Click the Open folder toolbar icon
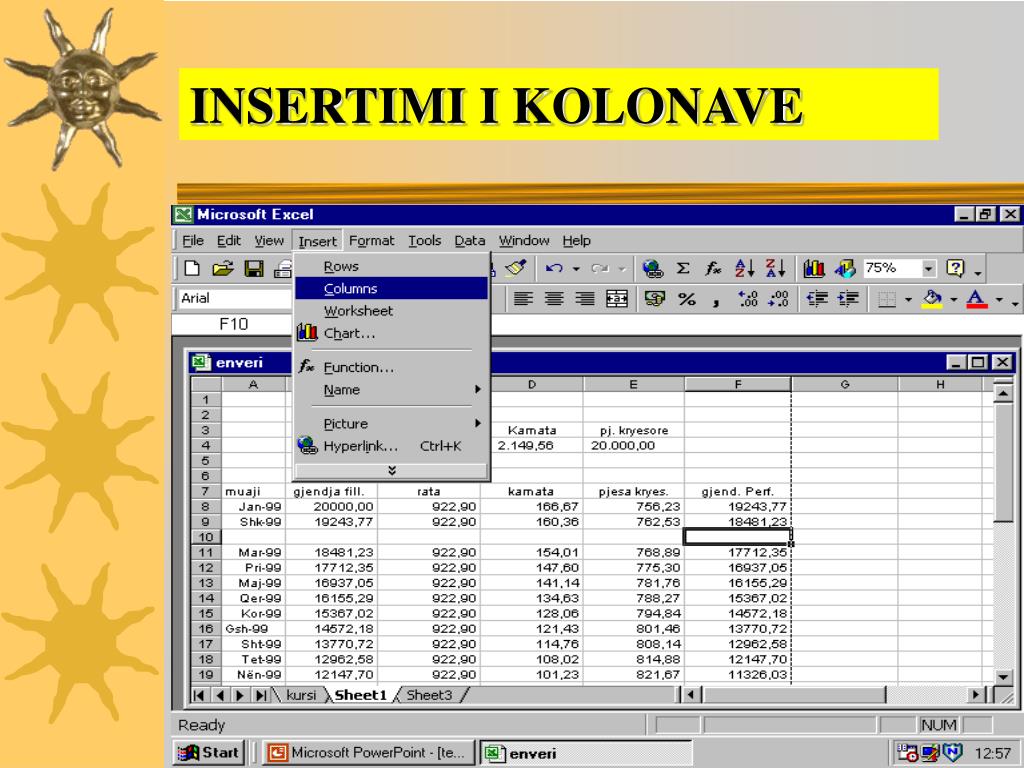 tap(223, 268)
